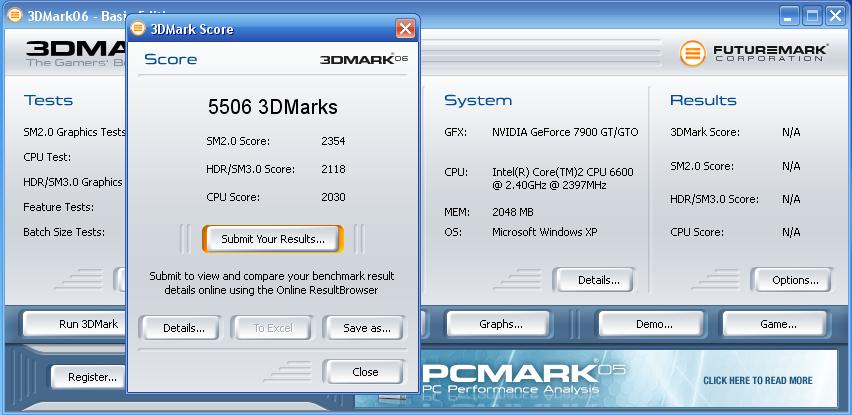This screenshot has width=852, height=415.
Task: Click the SM2.0 Score value 2354
Action: [333, 141]
